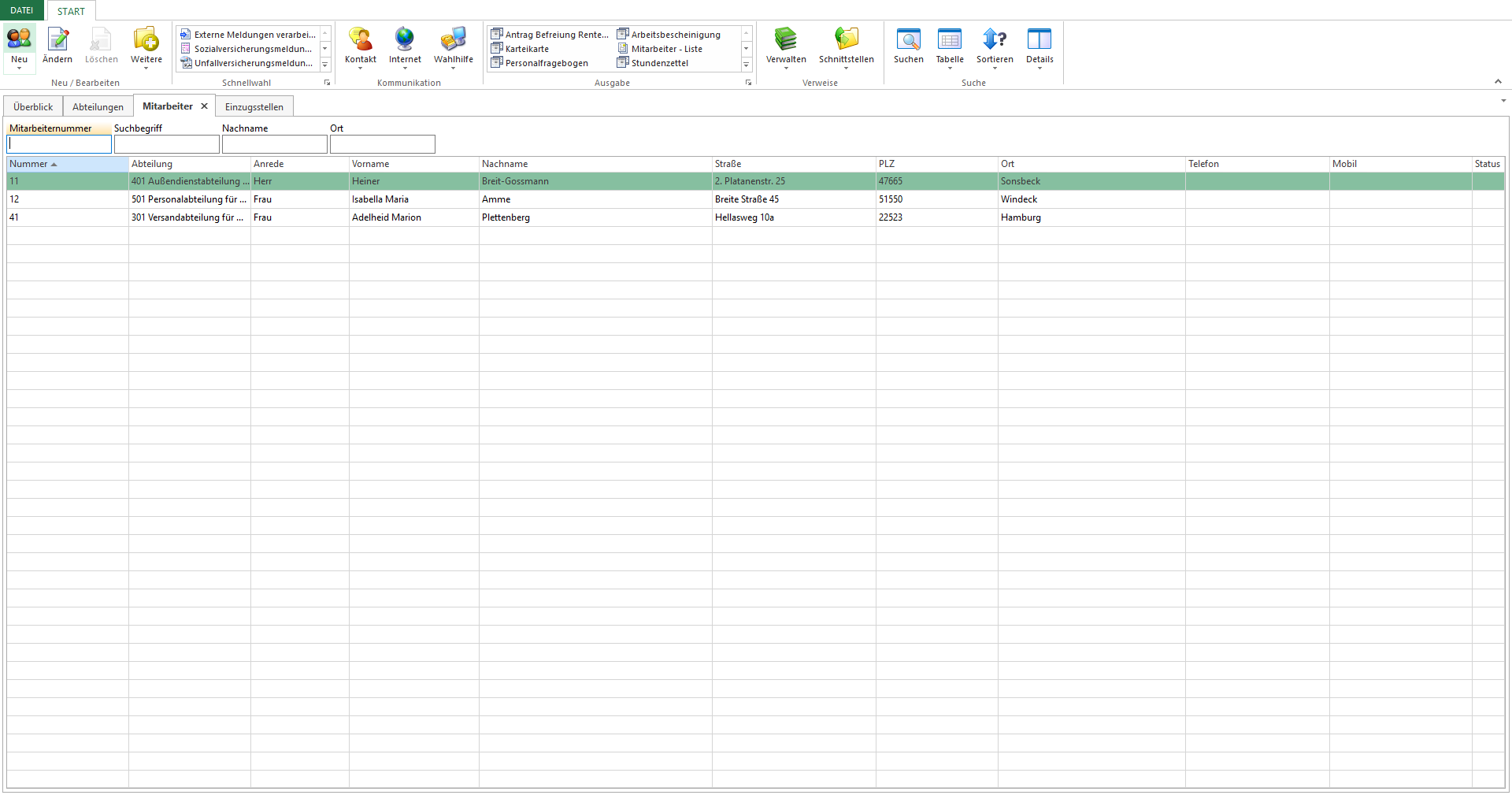The width and height of the screenshot is (1512, 795).
Task: Open the Schnittstellen icon
Action: (x=847, y=39)
